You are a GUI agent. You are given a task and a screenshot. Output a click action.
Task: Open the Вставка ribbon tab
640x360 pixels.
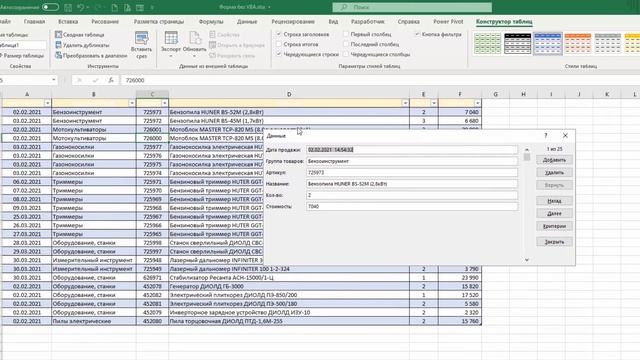(68, 22)
